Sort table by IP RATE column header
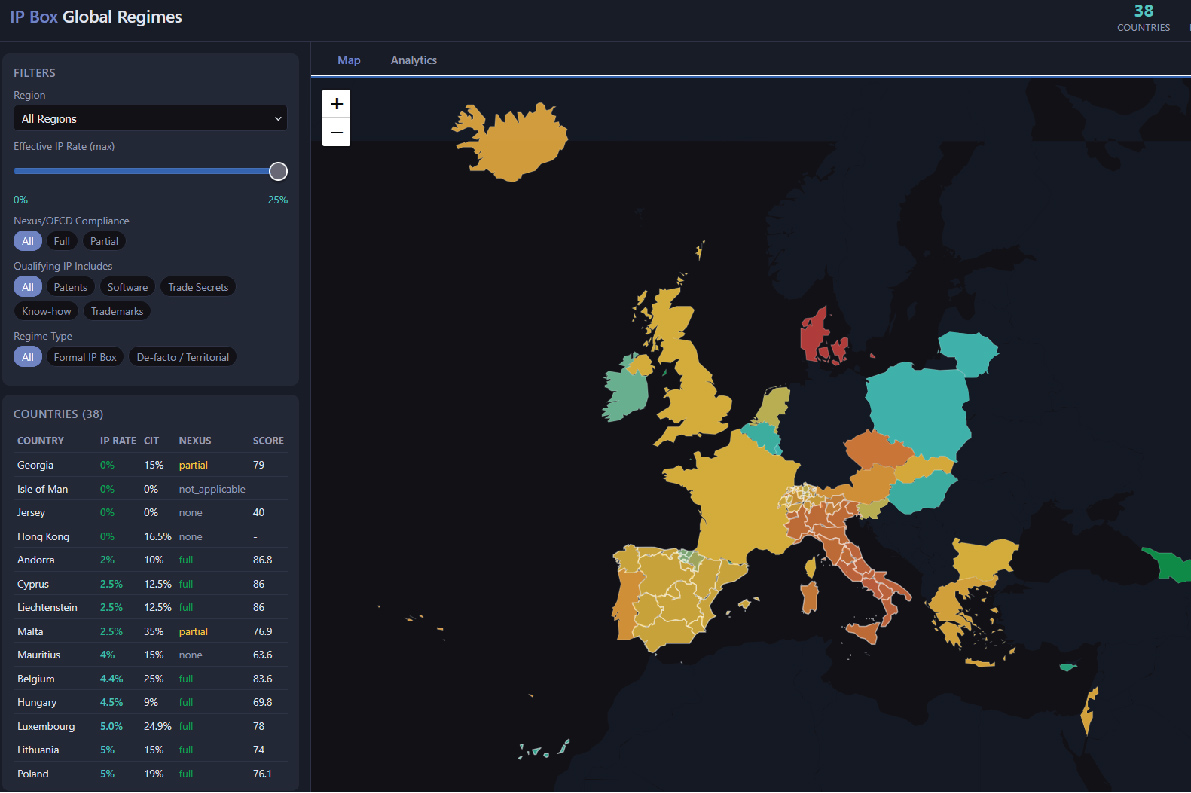Screen dimensions: 1191x793 point(117,441)
